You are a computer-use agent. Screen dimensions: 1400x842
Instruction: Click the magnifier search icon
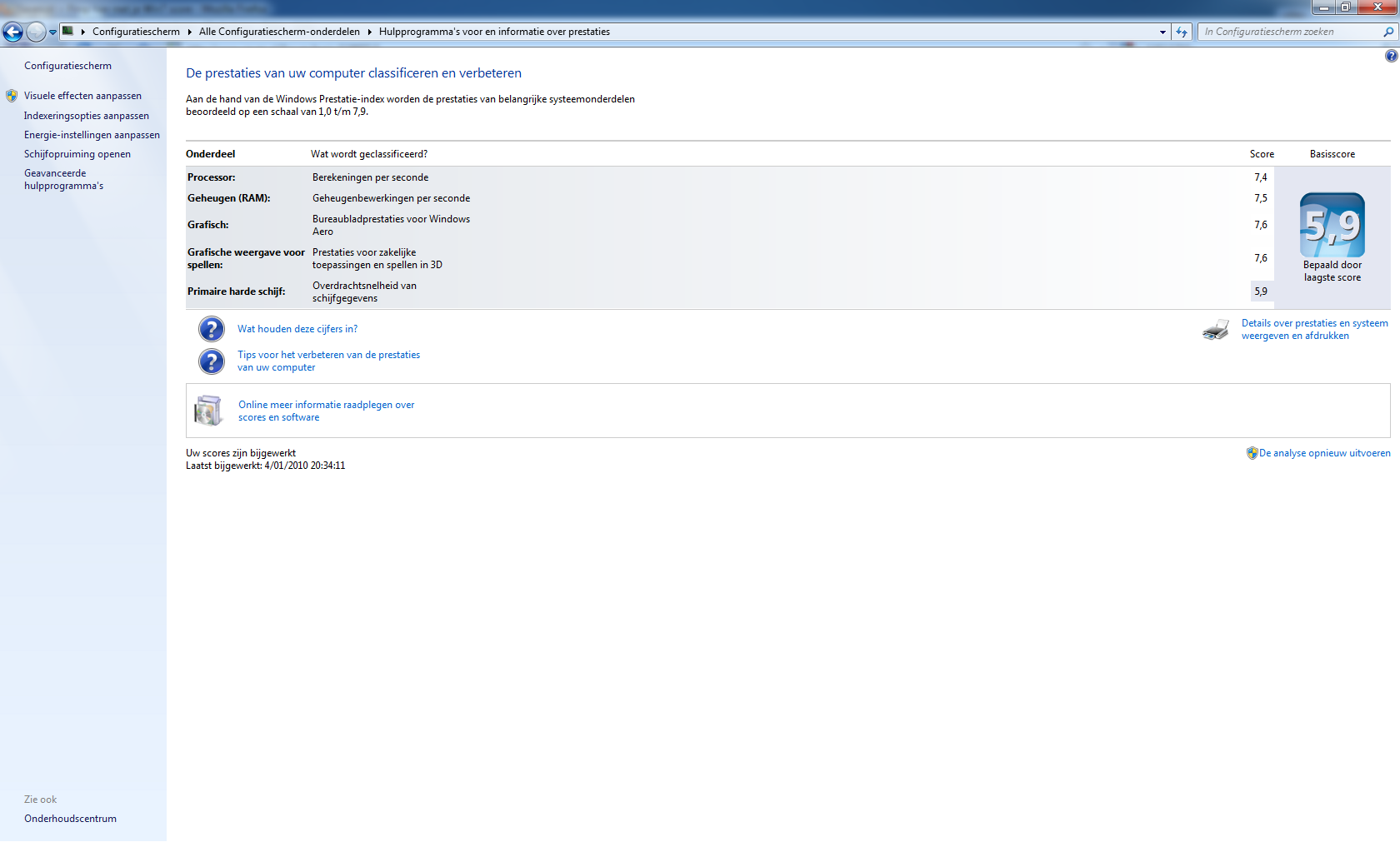point(1388,32)
